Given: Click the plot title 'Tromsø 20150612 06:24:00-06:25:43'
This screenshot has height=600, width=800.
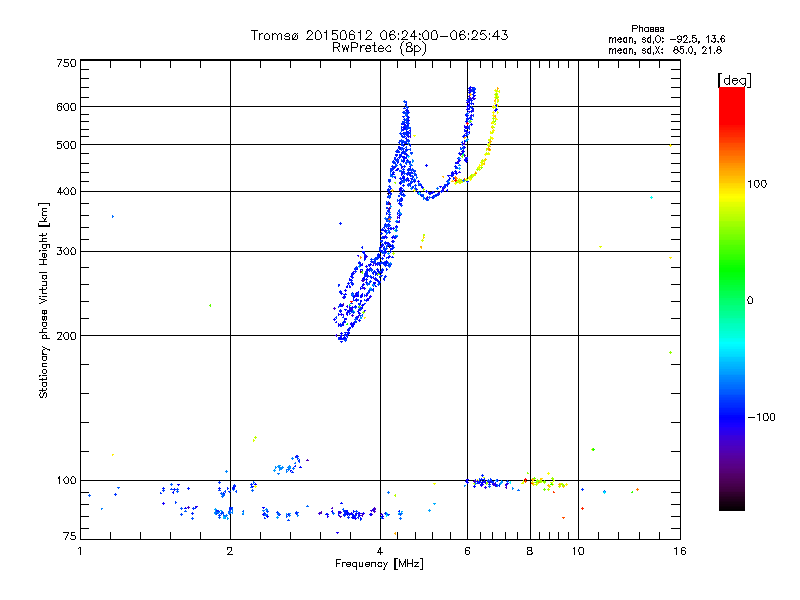Looking at the screenshot, I should [379, 35].
